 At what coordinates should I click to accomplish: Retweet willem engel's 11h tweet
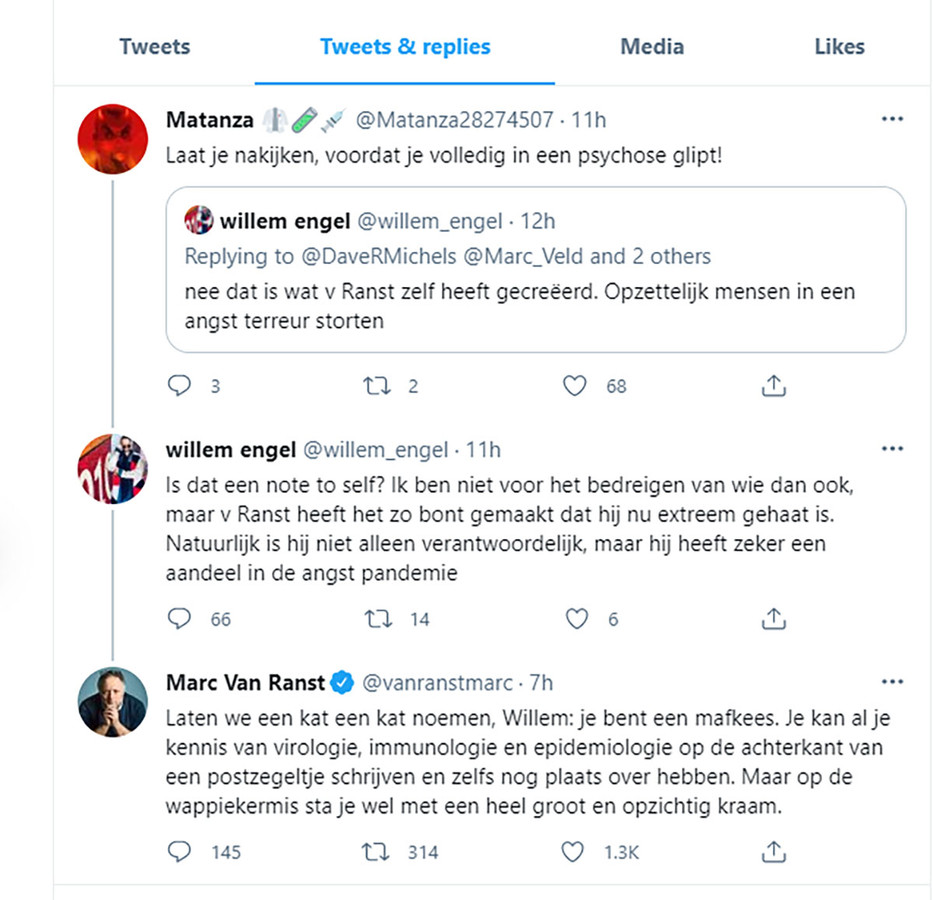click(377, 619)
